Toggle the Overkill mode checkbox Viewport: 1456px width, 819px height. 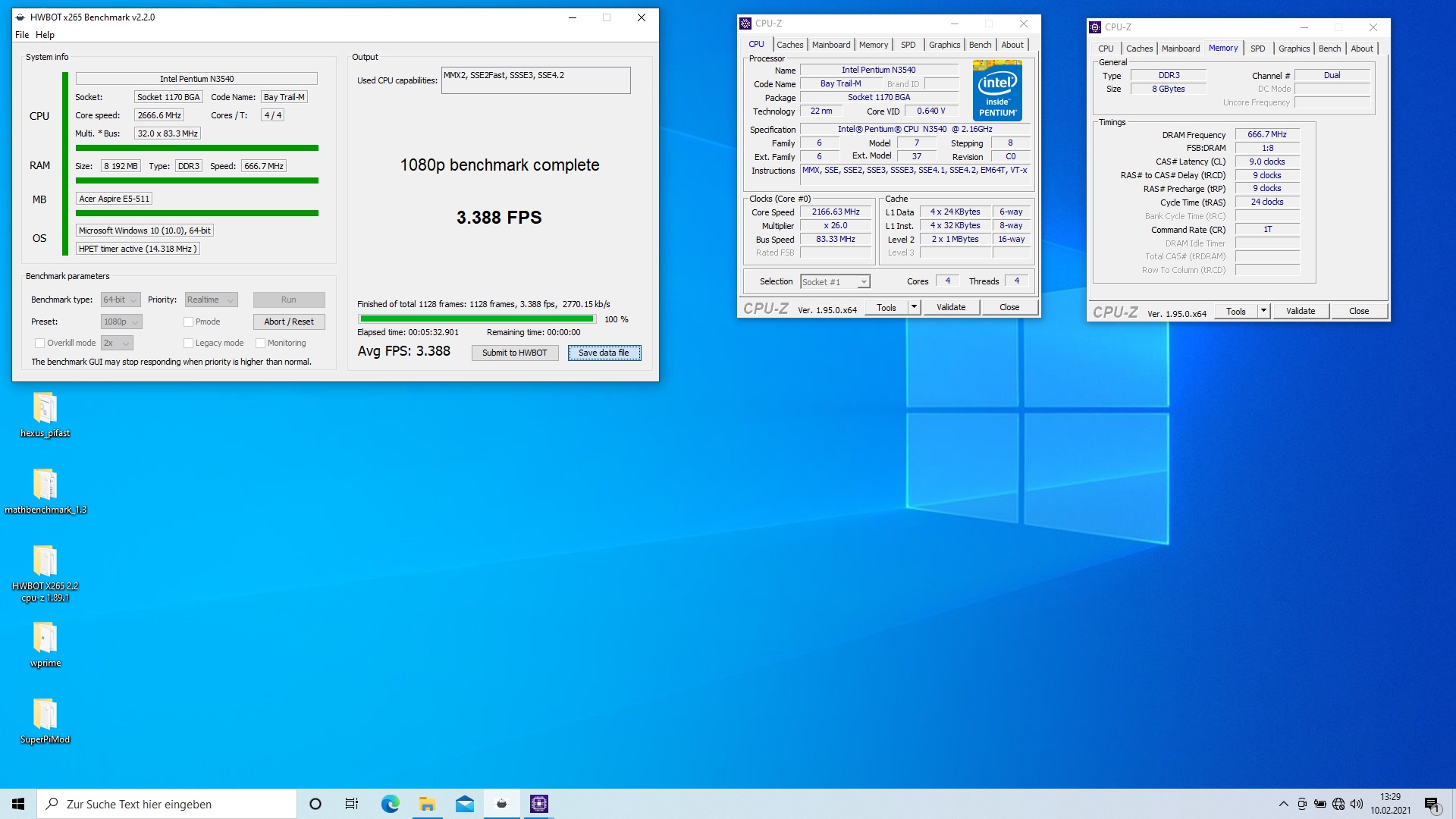[40, 344]
